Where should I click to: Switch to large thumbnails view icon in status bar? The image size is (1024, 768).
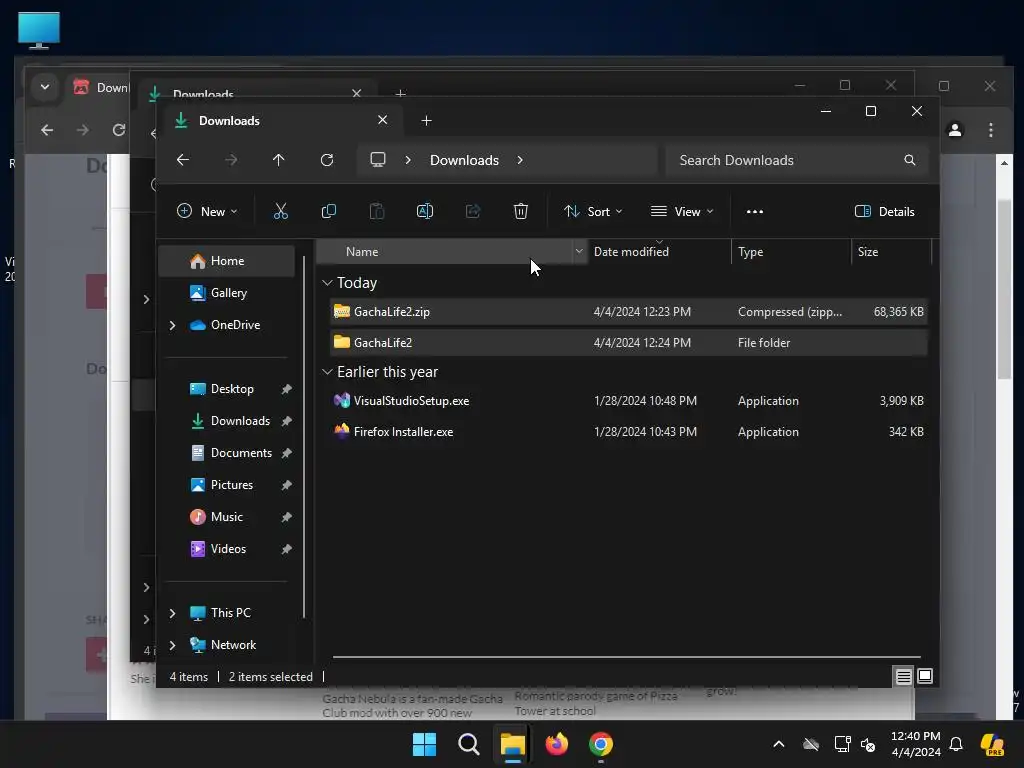click(925, 676)
